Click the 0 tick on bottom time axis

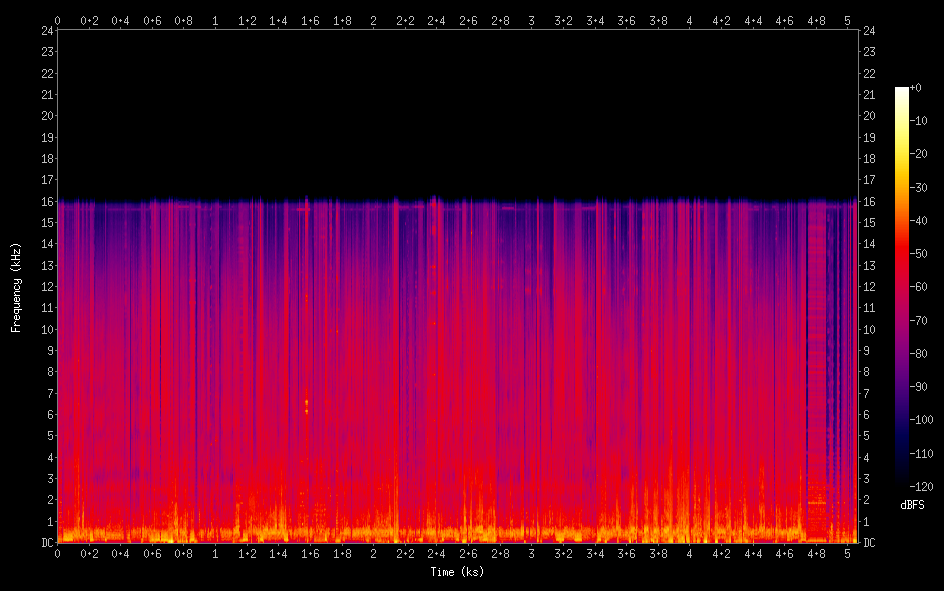tap(57, 553)
